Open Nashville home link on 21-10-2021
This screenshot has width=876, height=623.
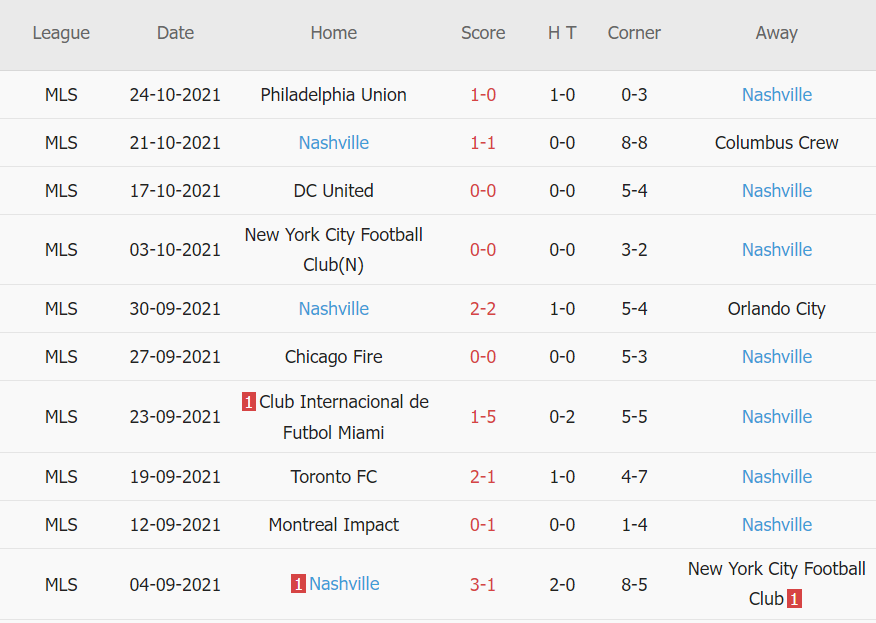pyautogui.click(x=334, y=143)
